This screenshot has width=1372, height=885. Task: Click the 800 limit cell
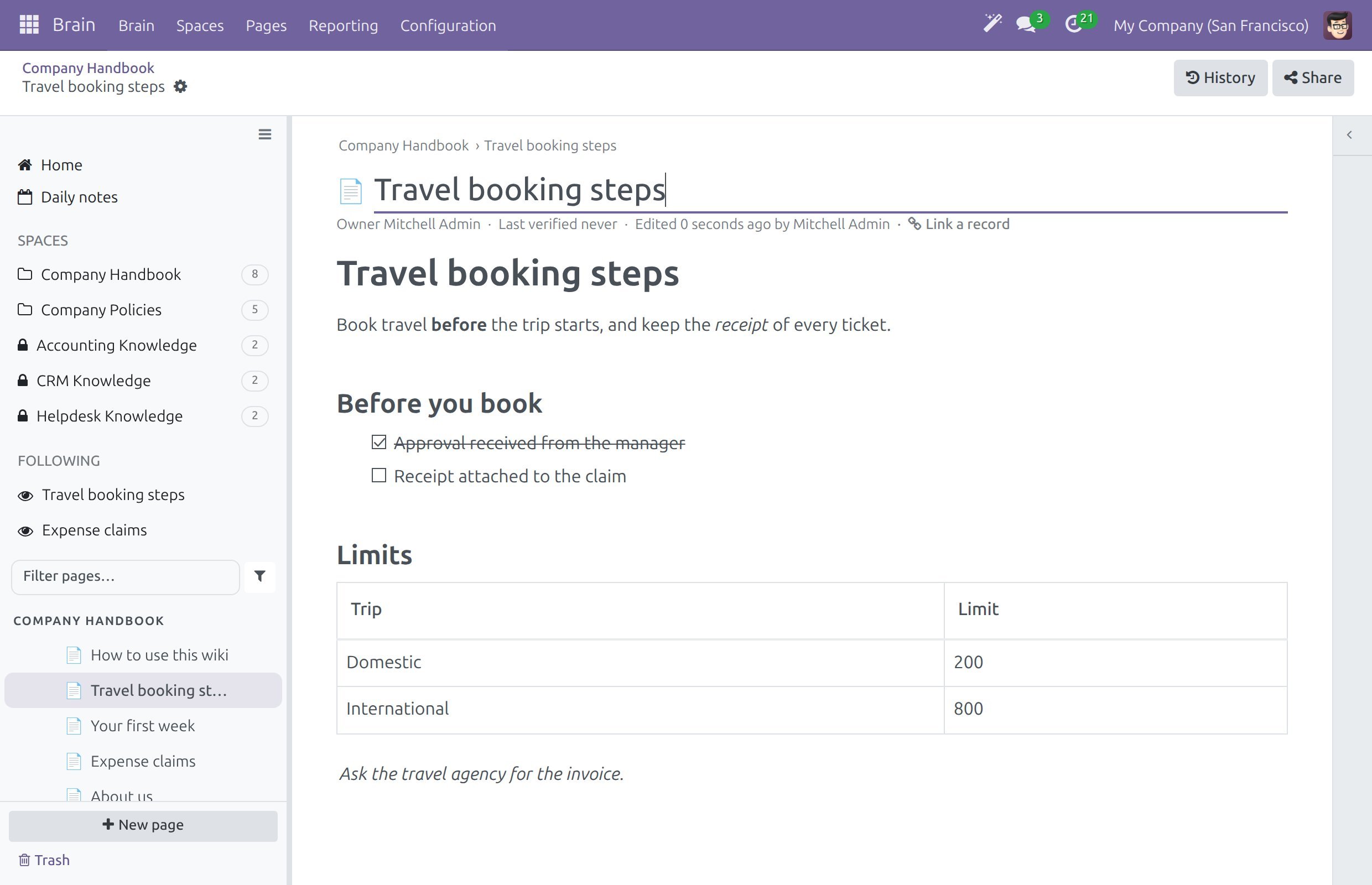(x=1115, y=710)
